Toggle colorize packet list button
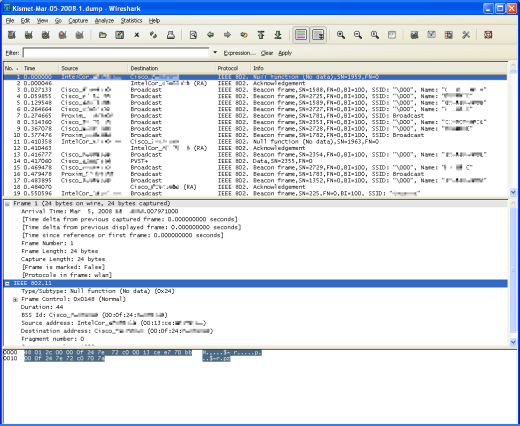 click(x=301, y=35)
